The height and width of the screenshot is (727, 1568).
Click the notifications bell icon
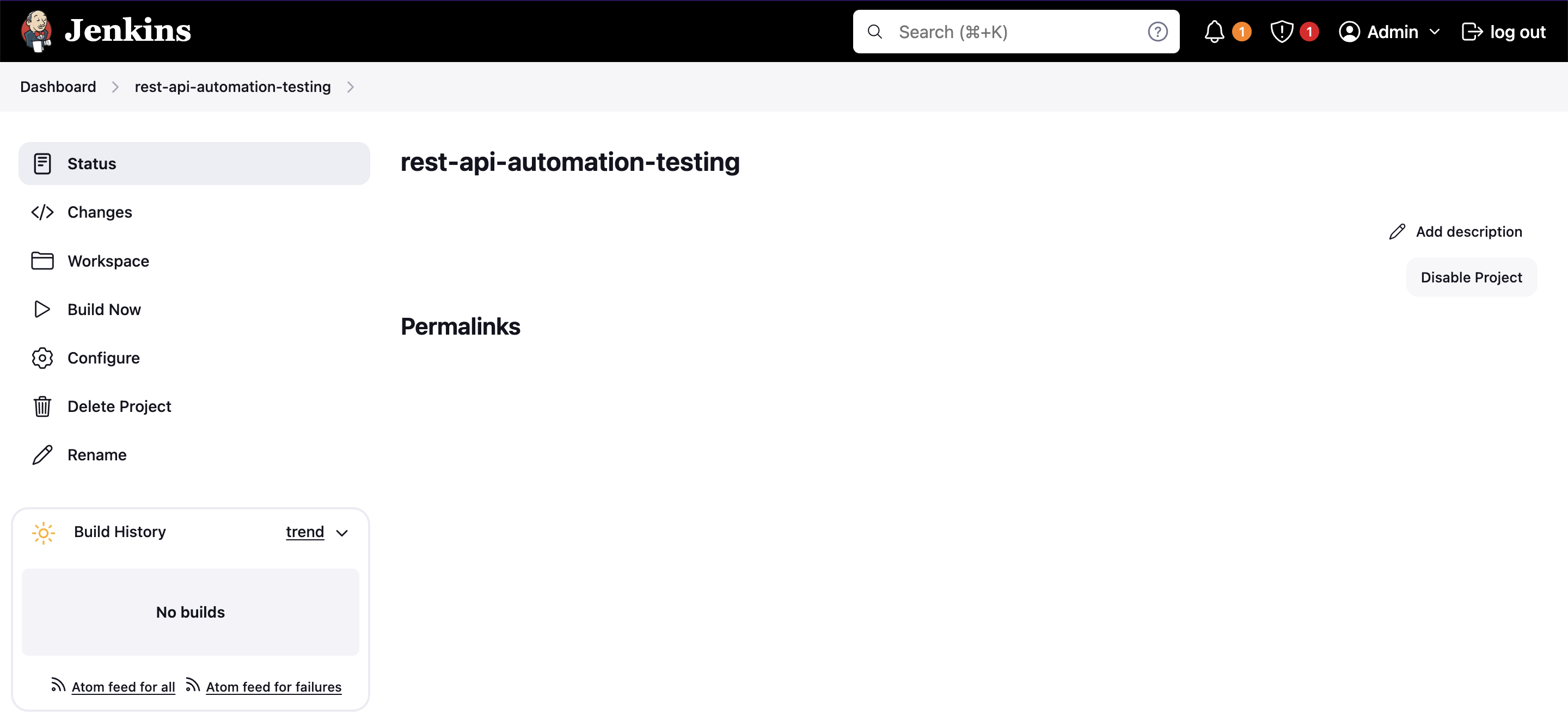1214,31
